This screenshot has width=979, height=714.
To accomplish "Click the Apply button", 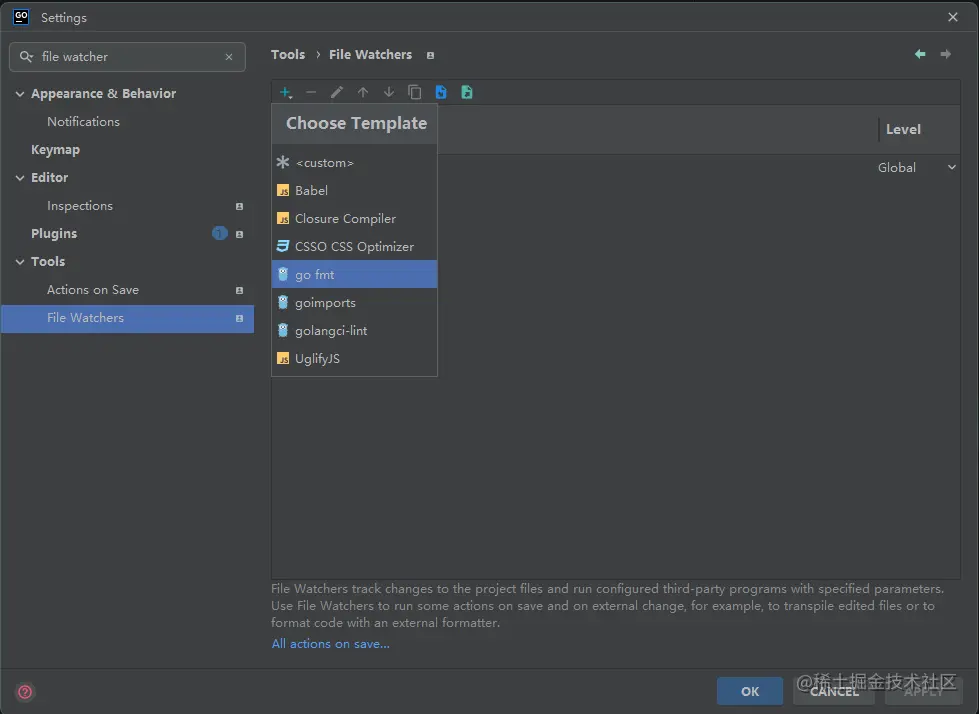I will pyautogui.click(x=923, y=691).
